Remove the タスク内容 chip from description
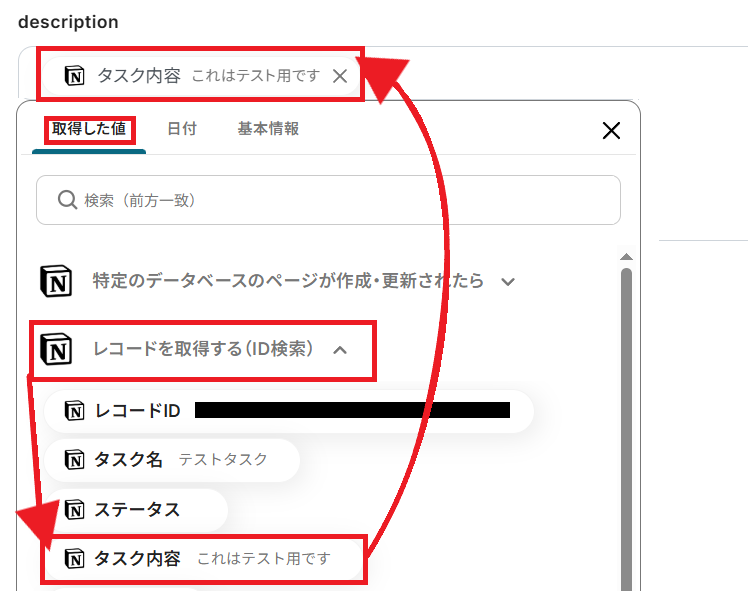This screenshot has width=748, height=596. tap(340, 76)
